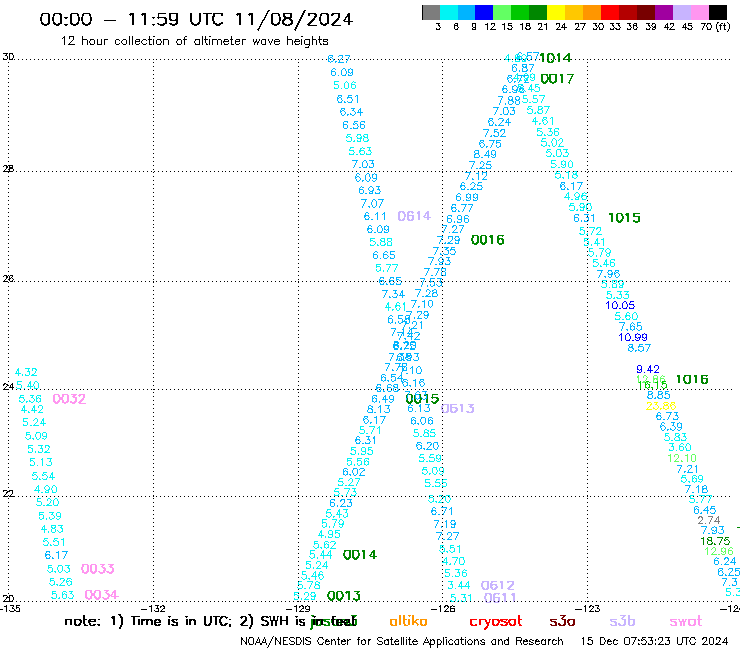Click the blue wave height '9.42'

pyautogui.click(x=648, y=369)
